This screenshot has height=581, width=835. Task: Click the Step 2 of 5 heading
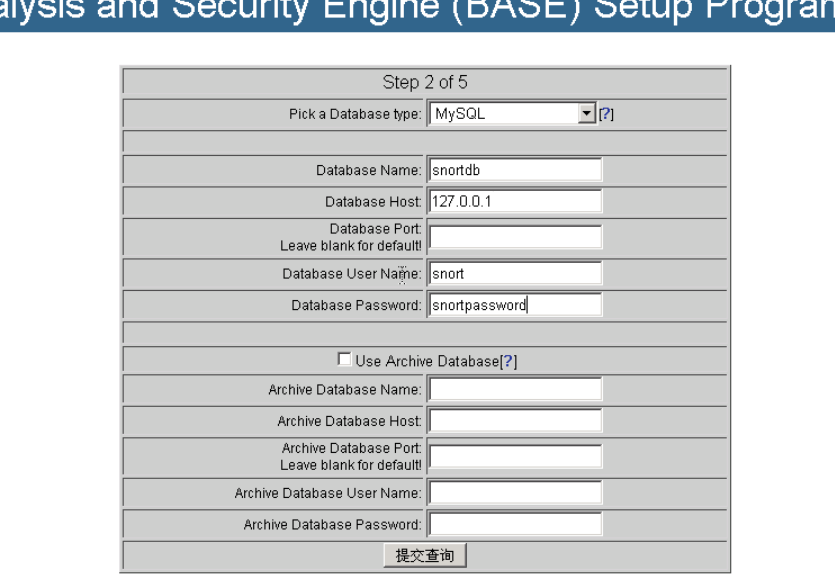pos(425,82)
